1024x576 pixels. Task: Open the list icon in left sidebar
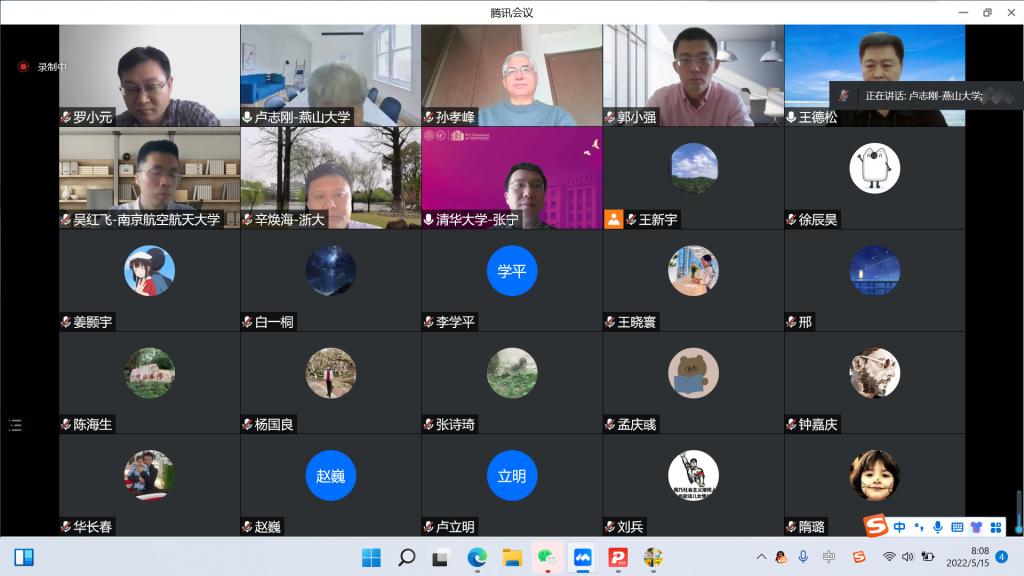15,425
